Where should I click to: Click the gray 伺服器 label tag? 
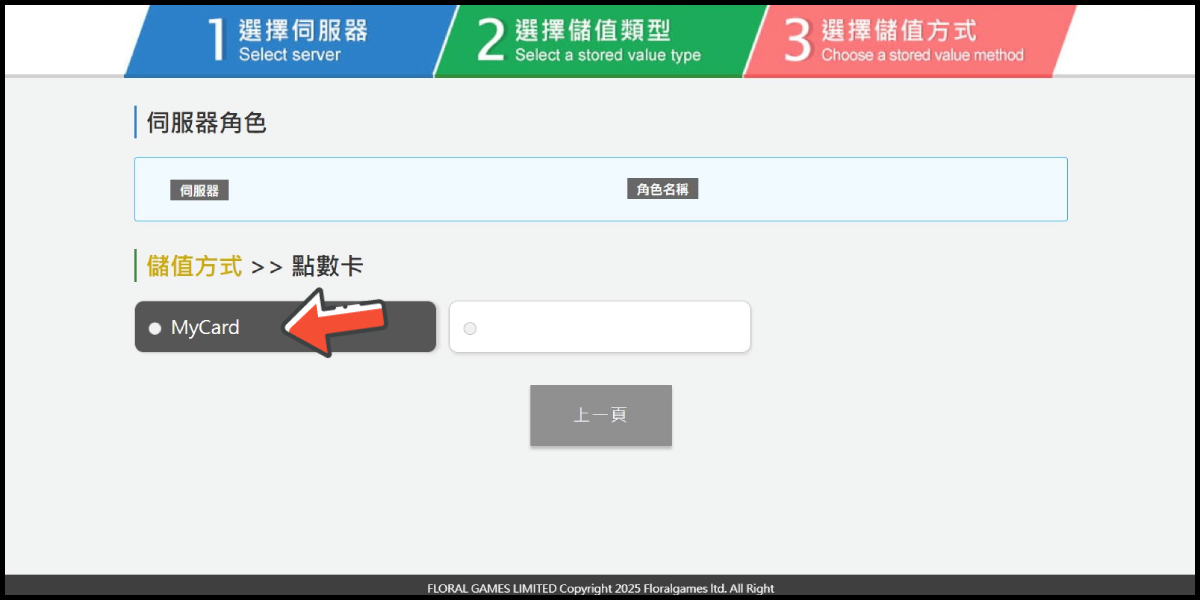[199, 190]
